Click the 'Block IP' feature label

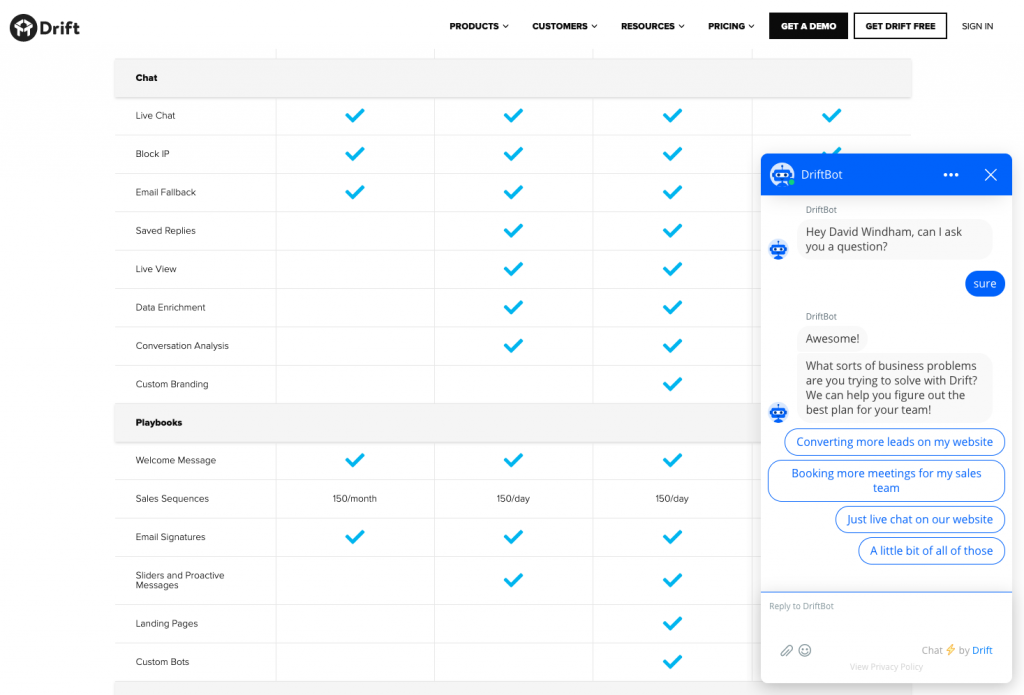(x=152, y=154)
